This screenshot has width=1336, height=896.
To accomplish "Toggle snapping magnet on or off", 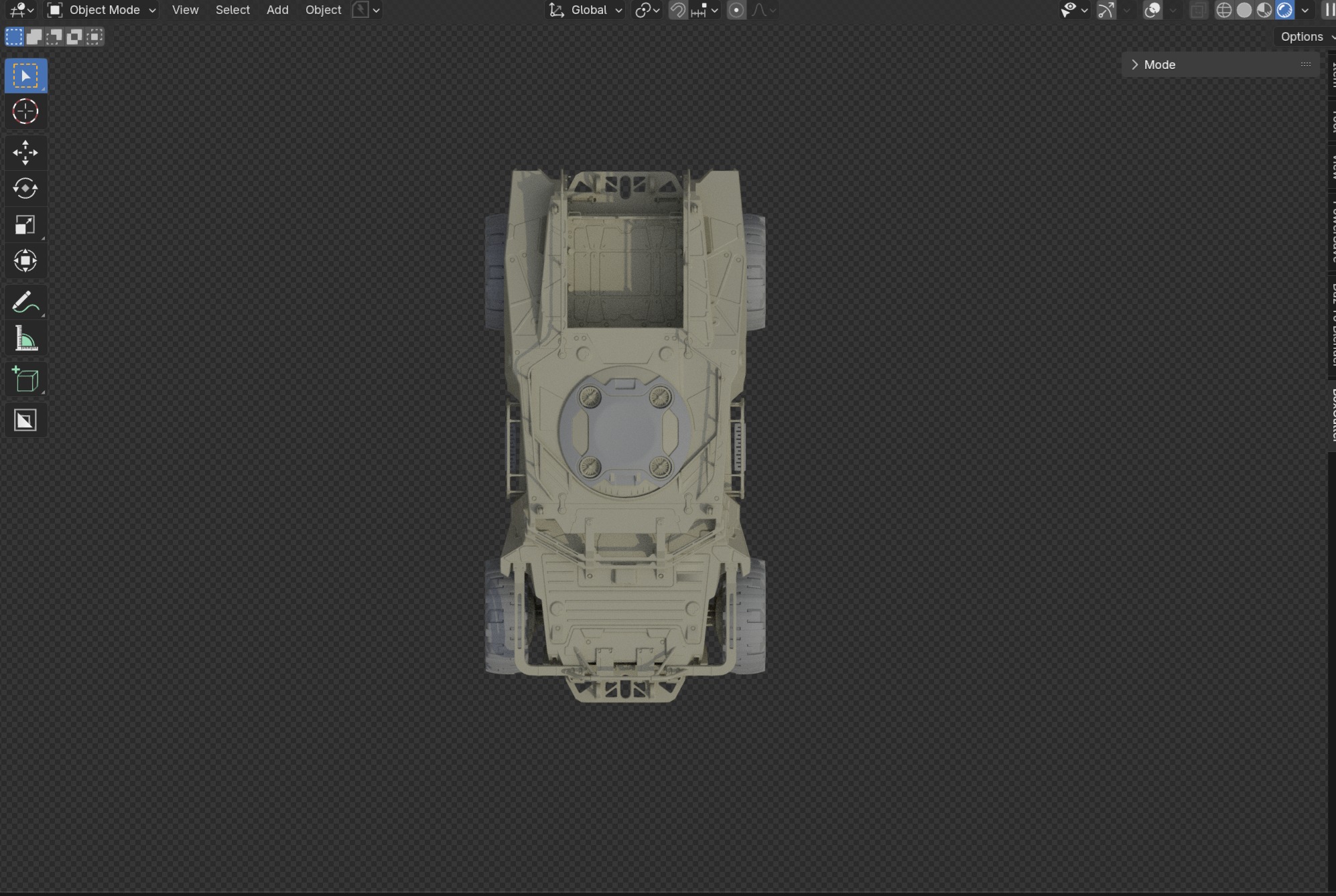I will coord(678,10).
